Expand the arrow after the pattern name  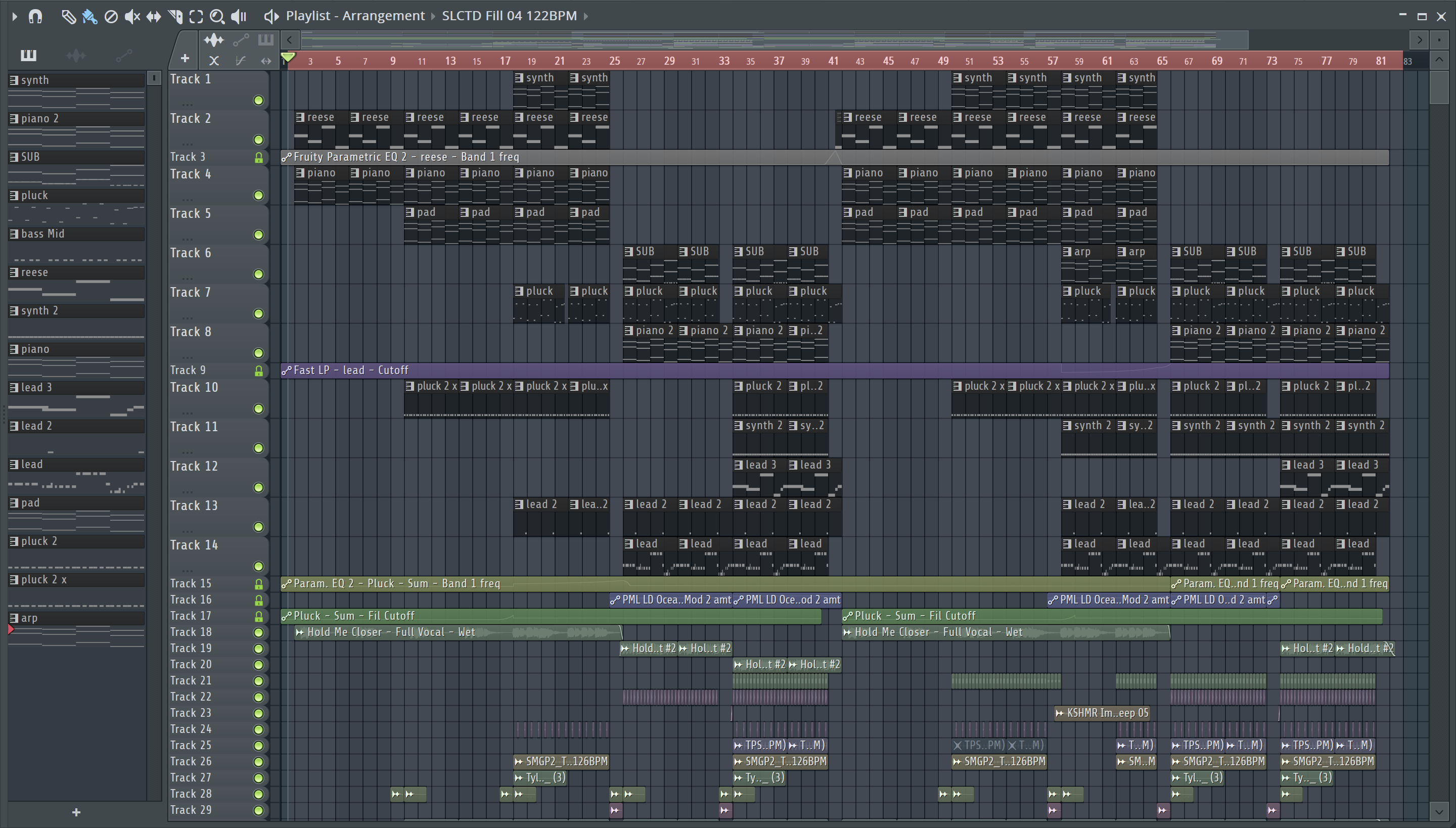586,16
